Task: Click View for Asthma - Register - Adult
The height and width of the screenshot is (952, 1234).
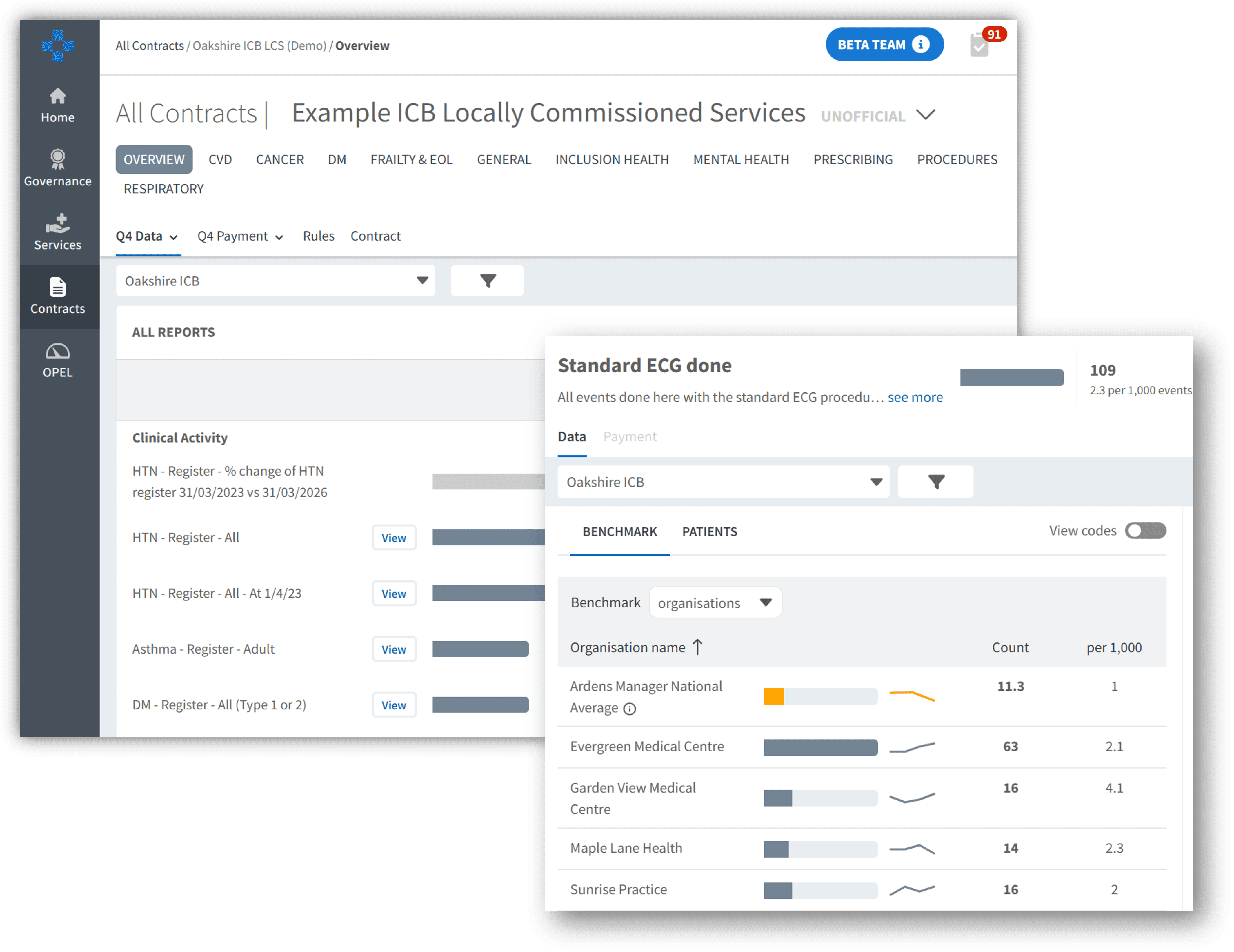Action: point(394,650)
